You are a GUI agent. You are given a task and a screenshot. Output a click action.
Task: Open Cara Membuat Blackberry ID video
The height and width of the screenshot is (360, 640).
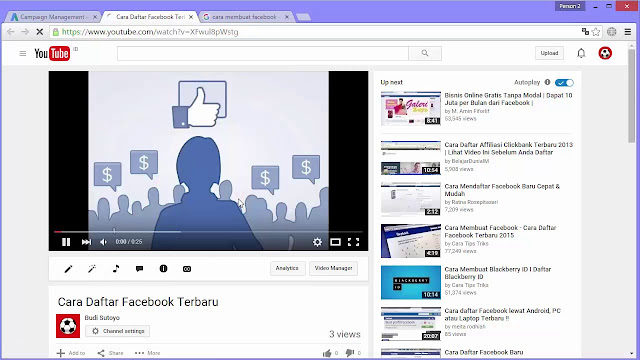coord(498,273)
